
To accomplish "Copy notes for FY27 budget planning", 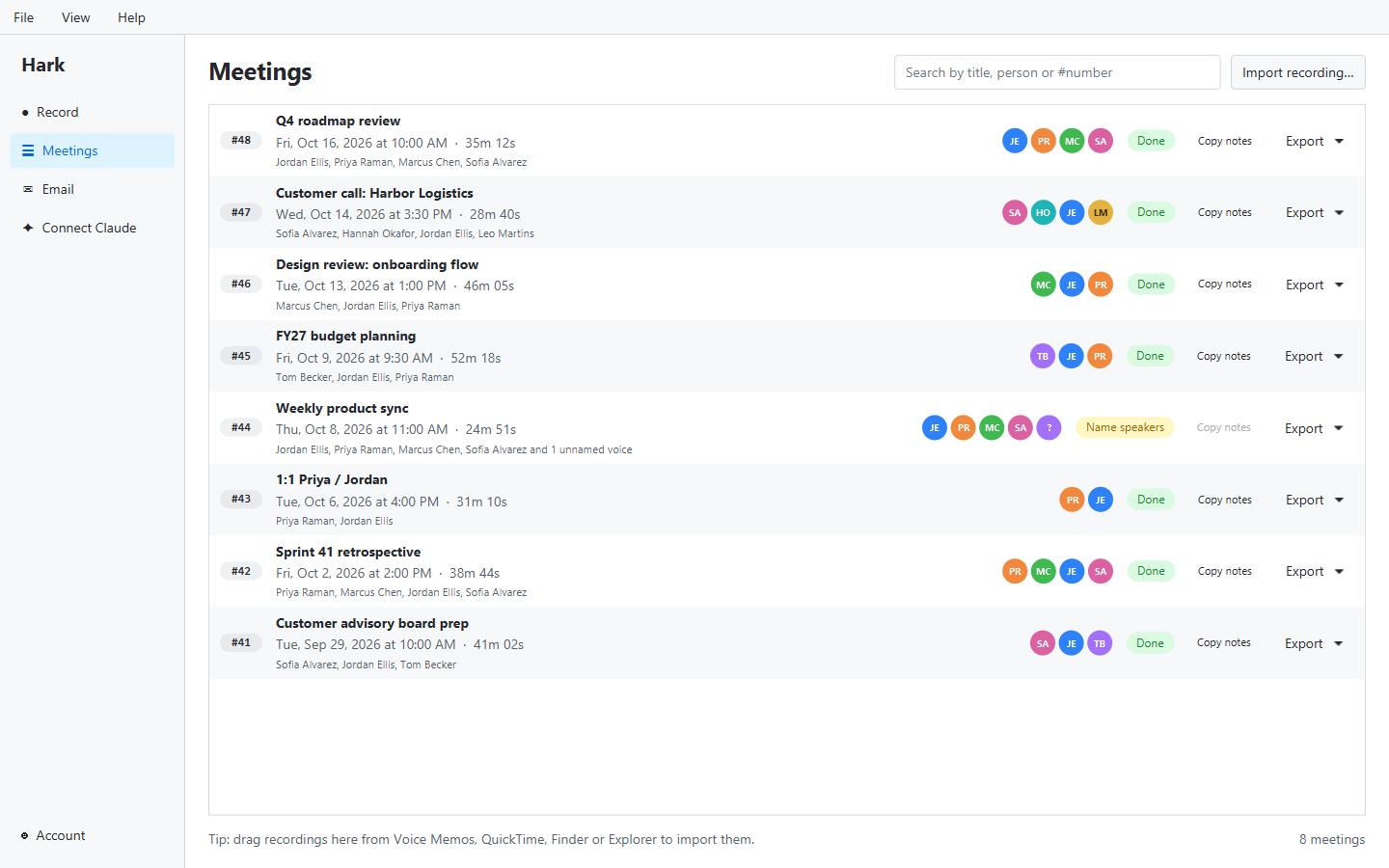I will pyautogui.click(x=1224, y=356).
